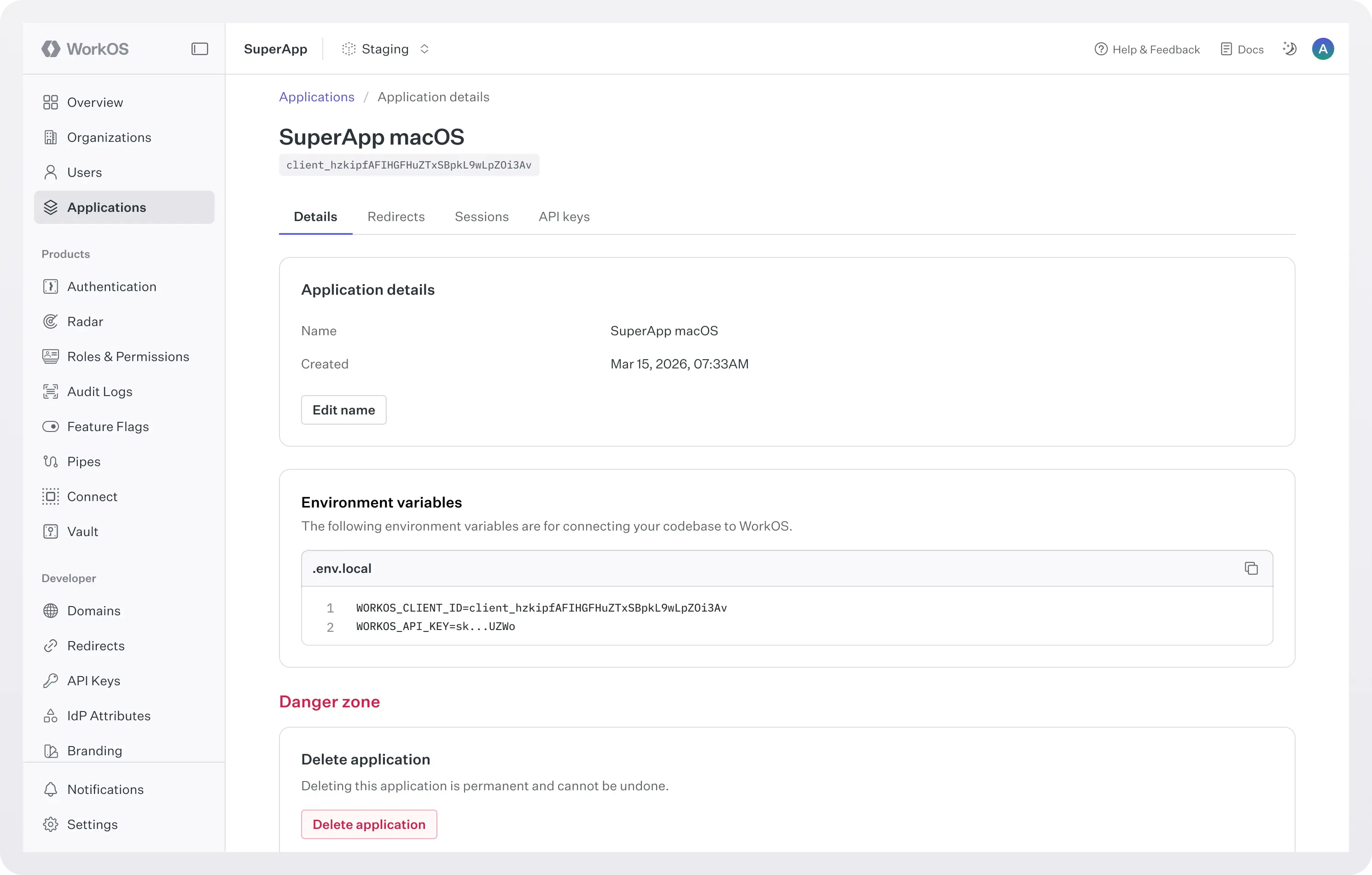
Task: Open IdP Attributes in Developer section
Action: coord(108,715)
